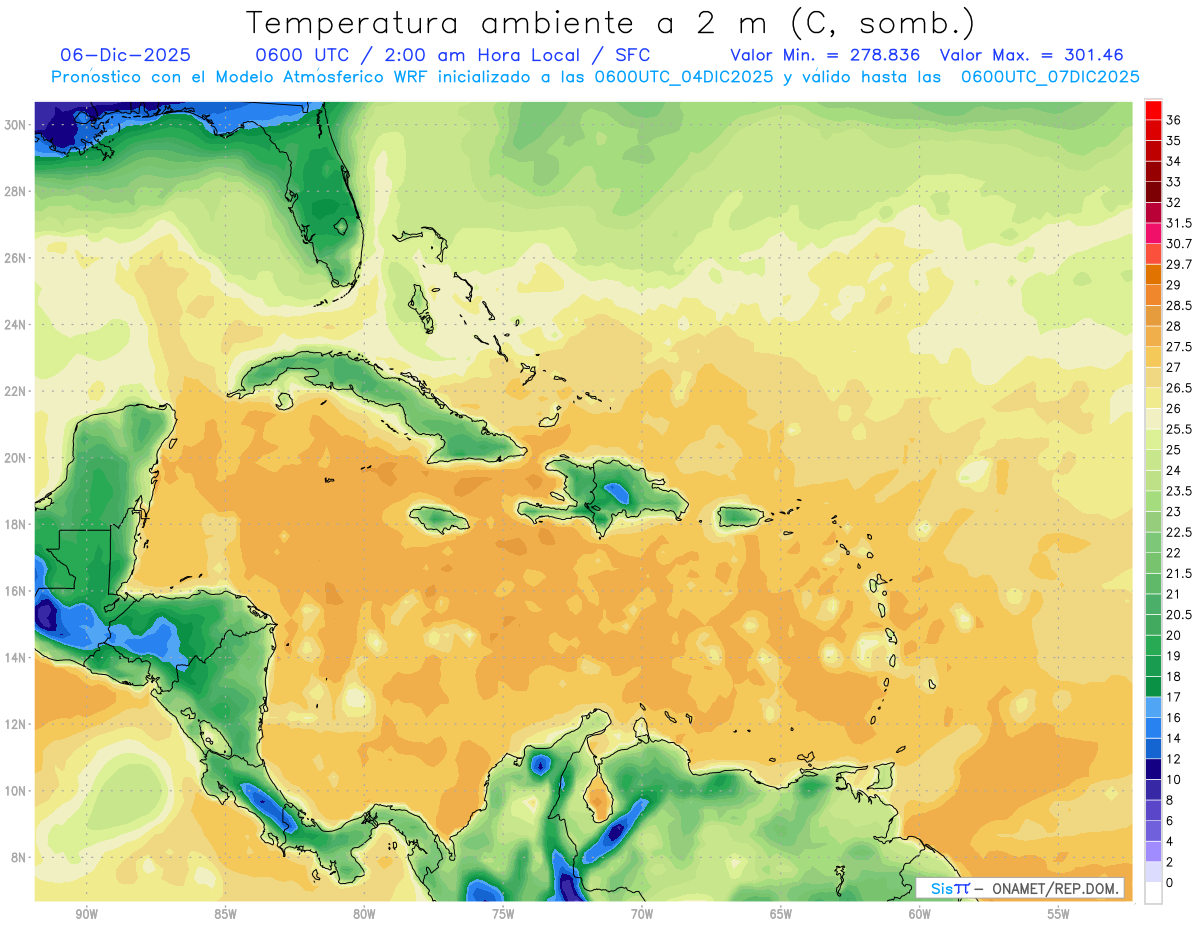Click the '26.5' label on the color scale
1200x927 pixels.
pos(1179,388)
